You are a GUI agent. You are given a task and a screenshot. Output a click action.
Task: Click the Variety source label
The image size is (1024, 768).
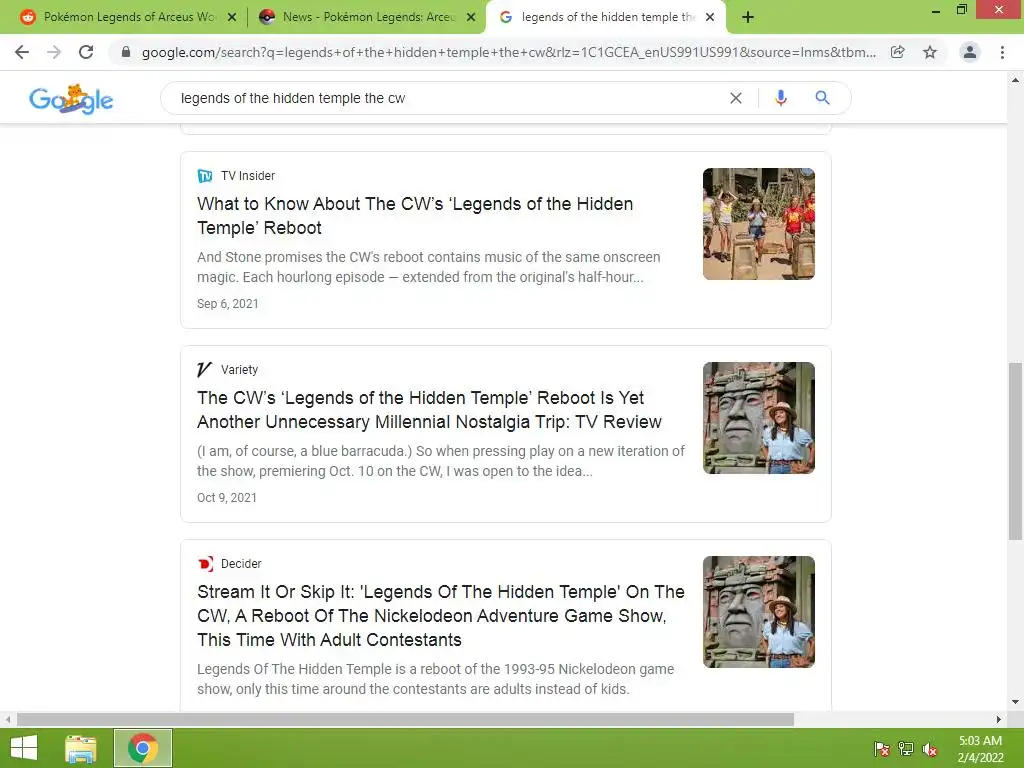[239, 370]
